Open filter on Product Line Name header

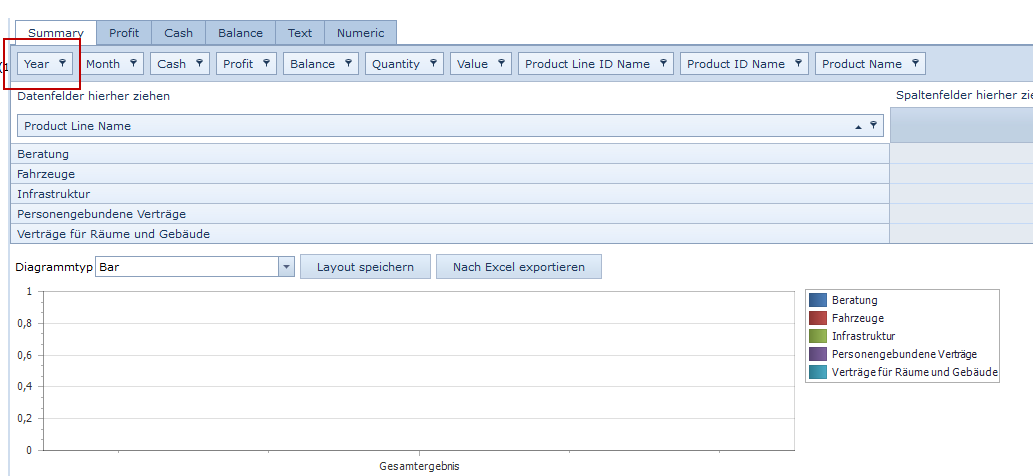pyautogui.click(x=873, y=126)
